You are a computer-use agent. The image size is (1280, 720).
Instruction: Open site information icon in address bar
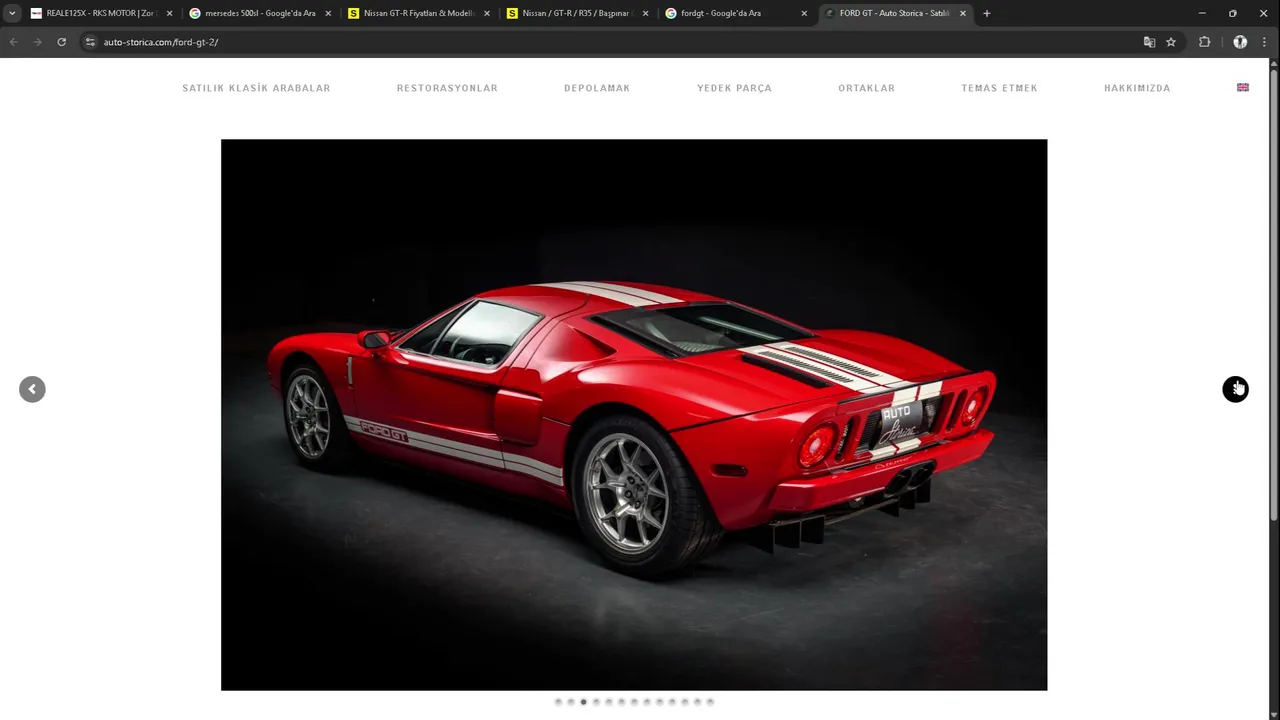(x=90, y=42)
